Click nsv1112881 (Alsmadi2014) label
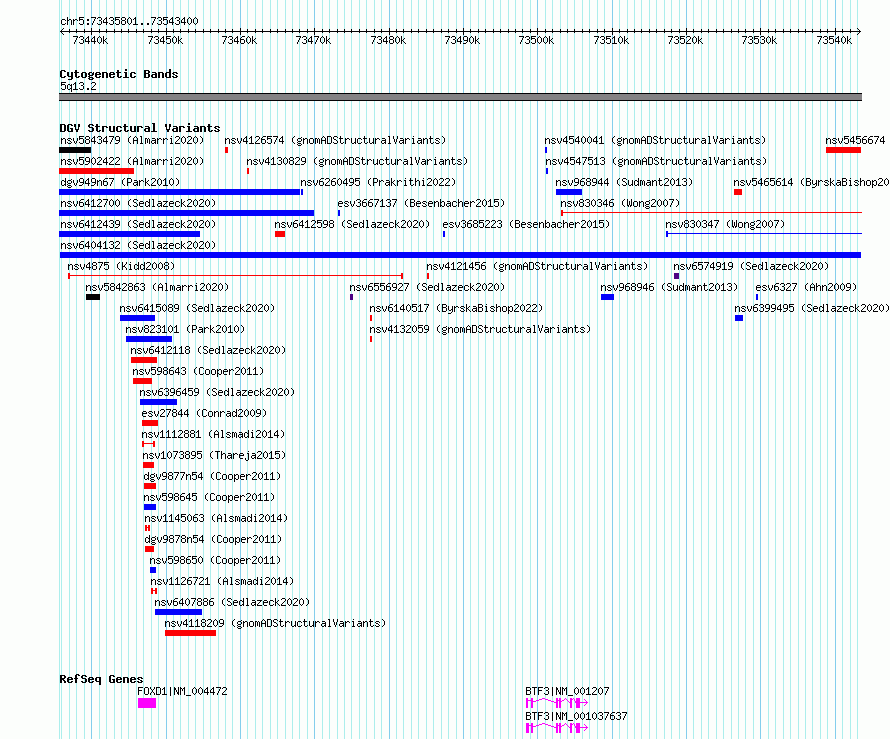The height and width of the screenshot is (739, 890). point(213,434)
